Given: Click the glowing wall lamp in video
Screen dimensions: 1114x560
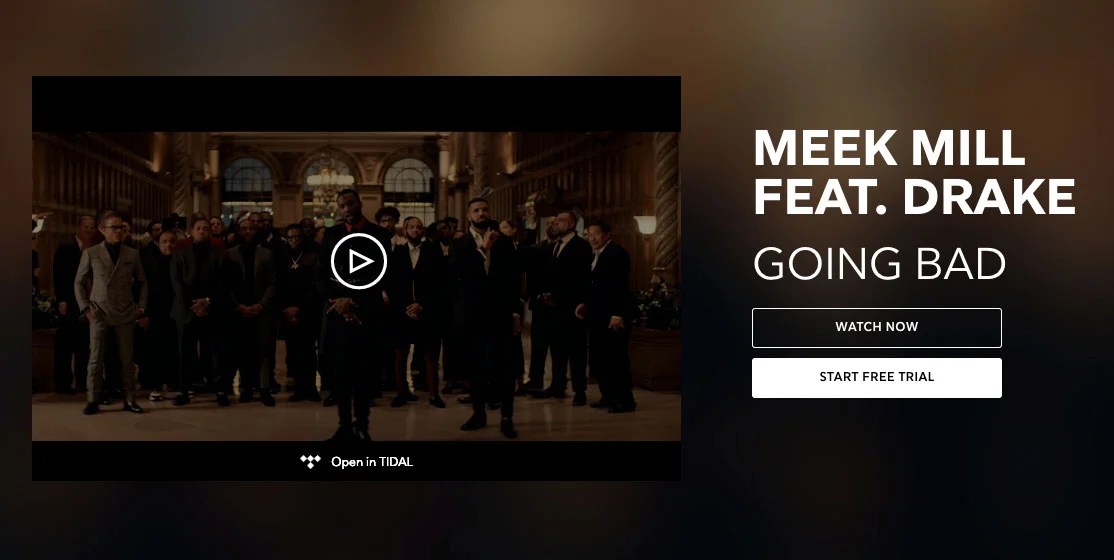Looking at the screenshot, I should [645, 225].
